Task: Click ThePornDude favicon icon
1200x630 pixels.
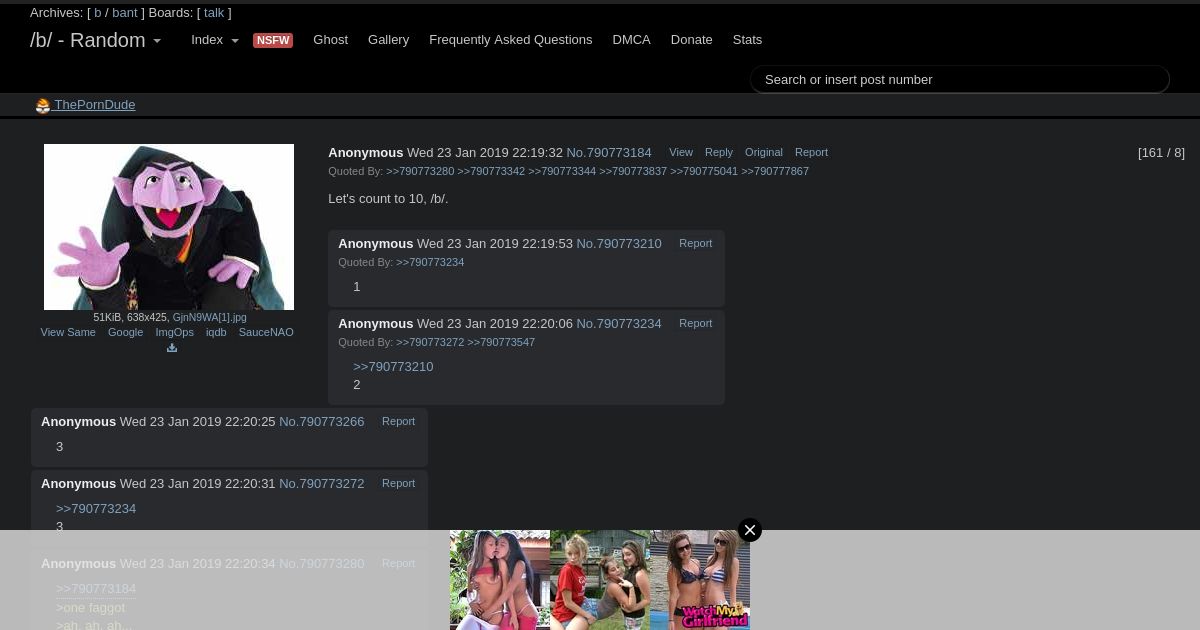Action: [43, 106]
